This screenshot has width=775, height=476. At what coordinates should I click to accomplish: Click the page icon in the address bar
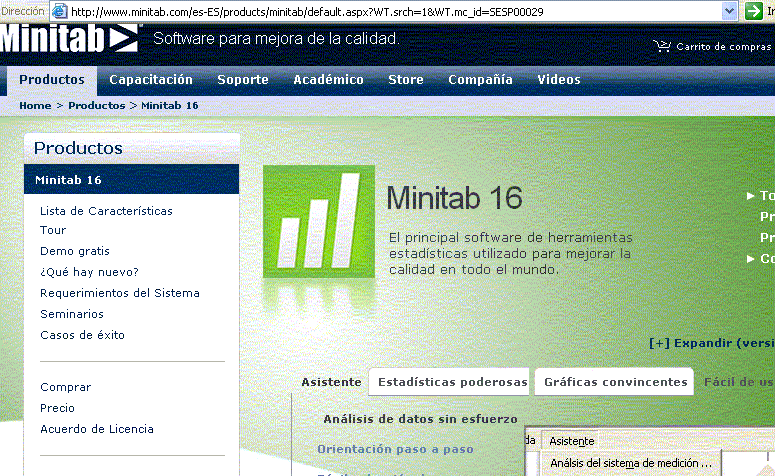(x=59, y=11)
